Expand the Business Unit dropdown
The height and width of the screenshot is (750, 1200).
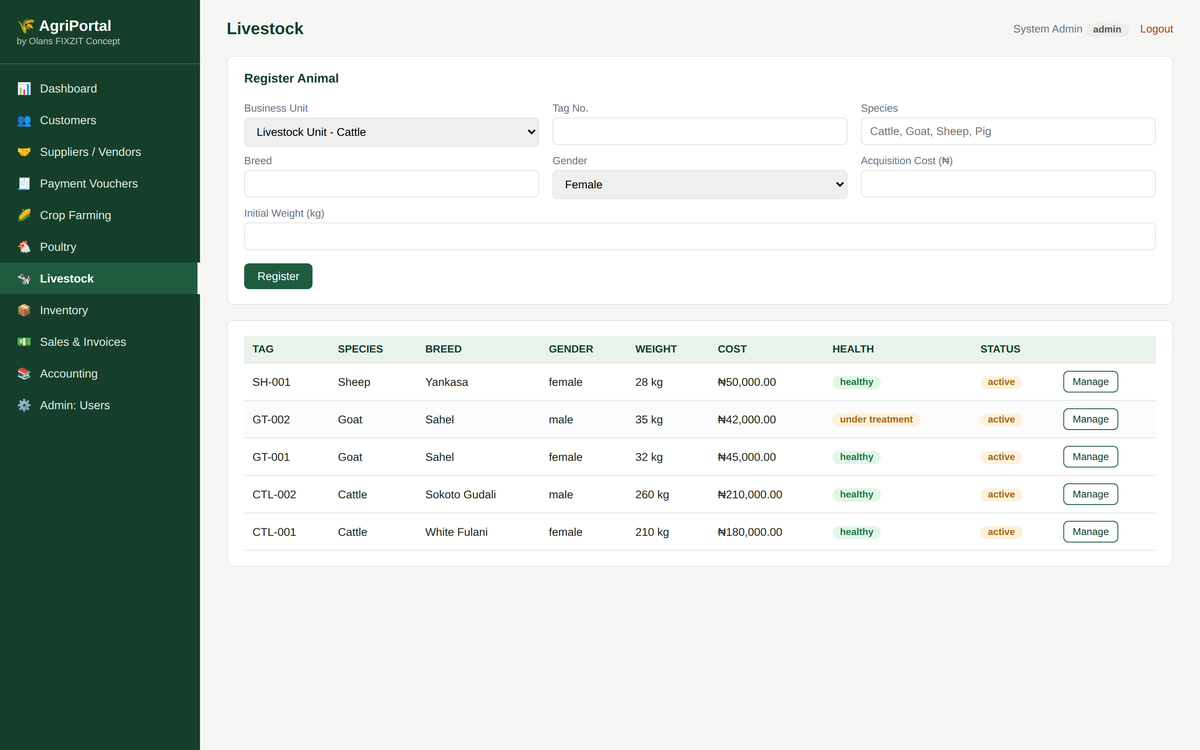(x=391, y=132)
